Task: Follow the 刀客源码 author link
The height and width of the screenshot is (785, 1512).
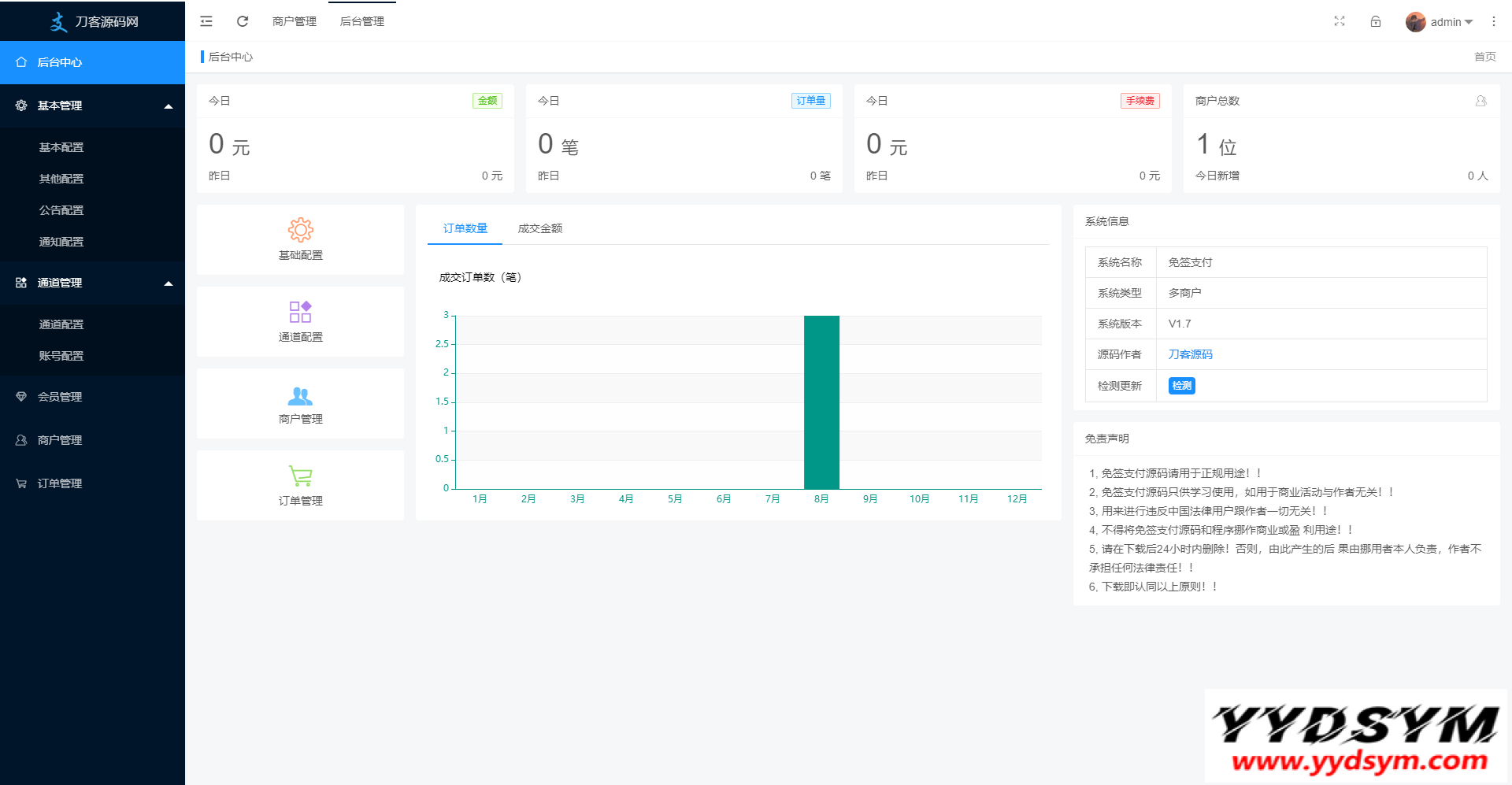Action: tap(1190, 354)
